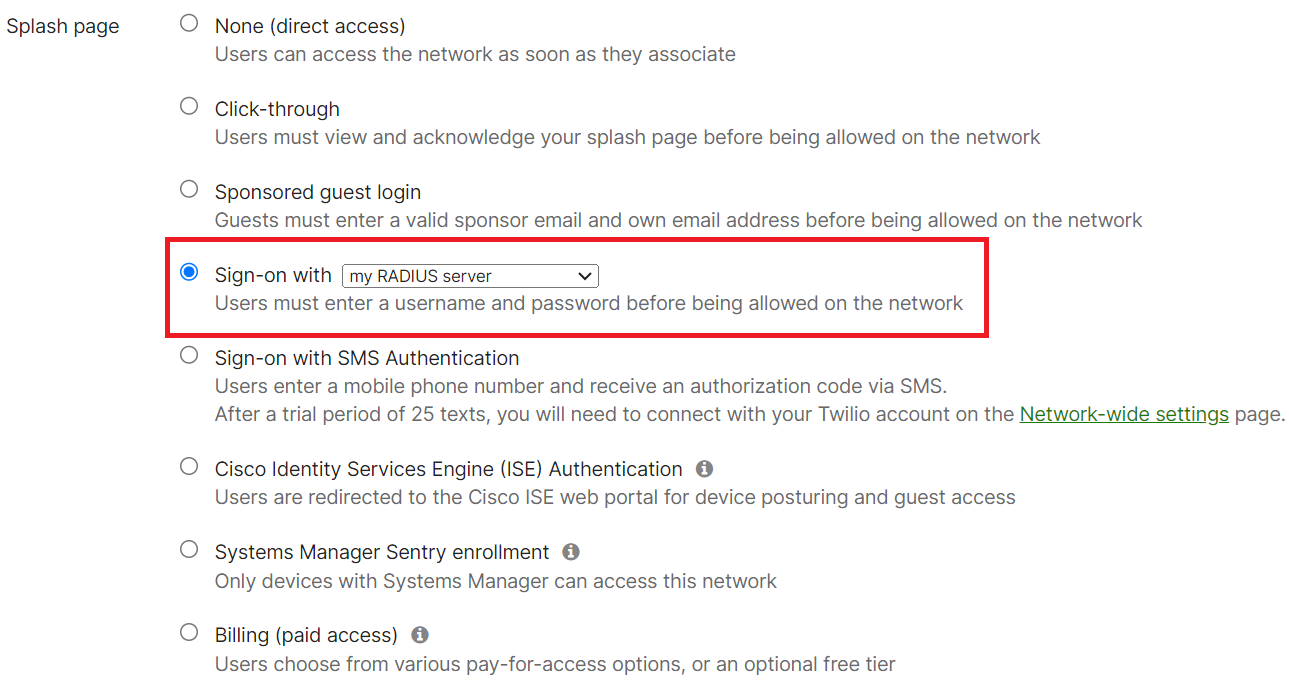Click info icon next to Billing (paid access)
The image size is (1289, 683).
tap(420, 635)
